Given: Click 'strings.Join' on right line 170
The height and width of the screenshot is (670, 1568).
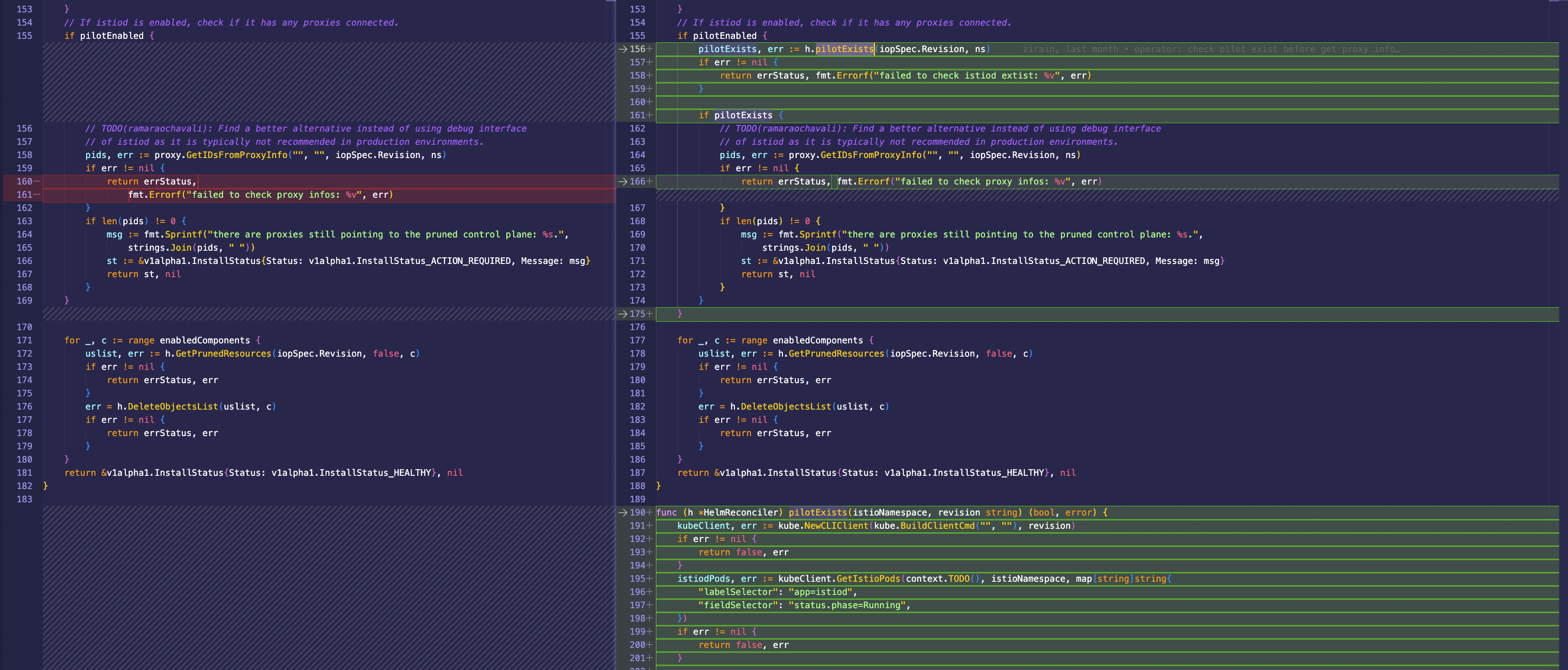Looking at the screenshot, I should (x=794, y=248).
